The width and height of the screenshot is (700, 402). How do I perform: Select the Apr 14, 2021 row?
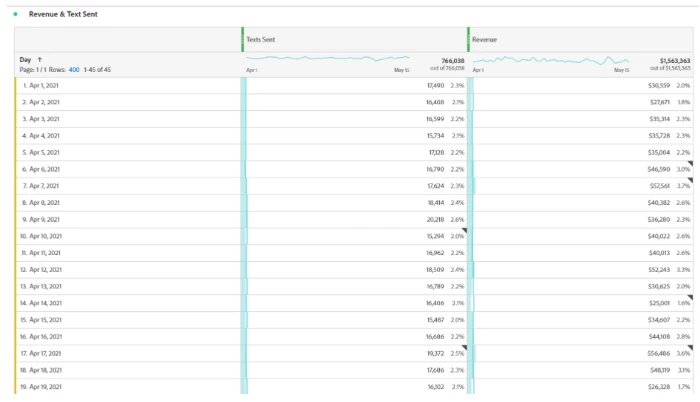354,303
